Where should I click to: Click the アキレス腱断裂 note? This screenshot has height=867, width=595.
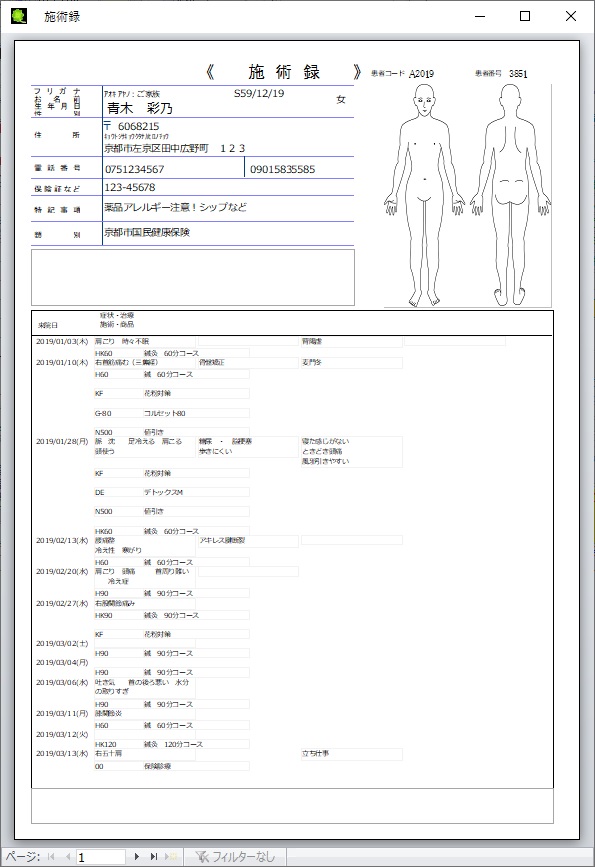[x=222, y=540]
